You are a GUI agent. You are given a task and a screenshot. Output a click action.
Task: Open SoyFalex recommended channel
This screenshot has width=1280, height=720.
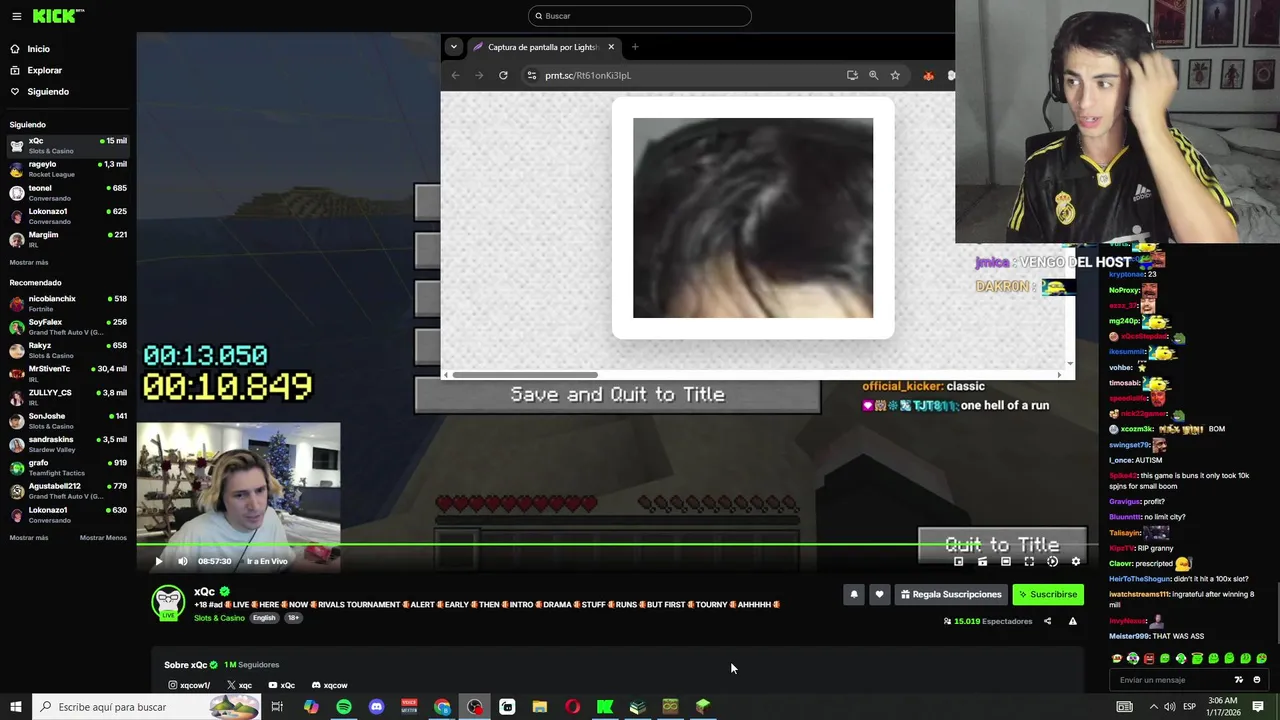click(68, 327)
